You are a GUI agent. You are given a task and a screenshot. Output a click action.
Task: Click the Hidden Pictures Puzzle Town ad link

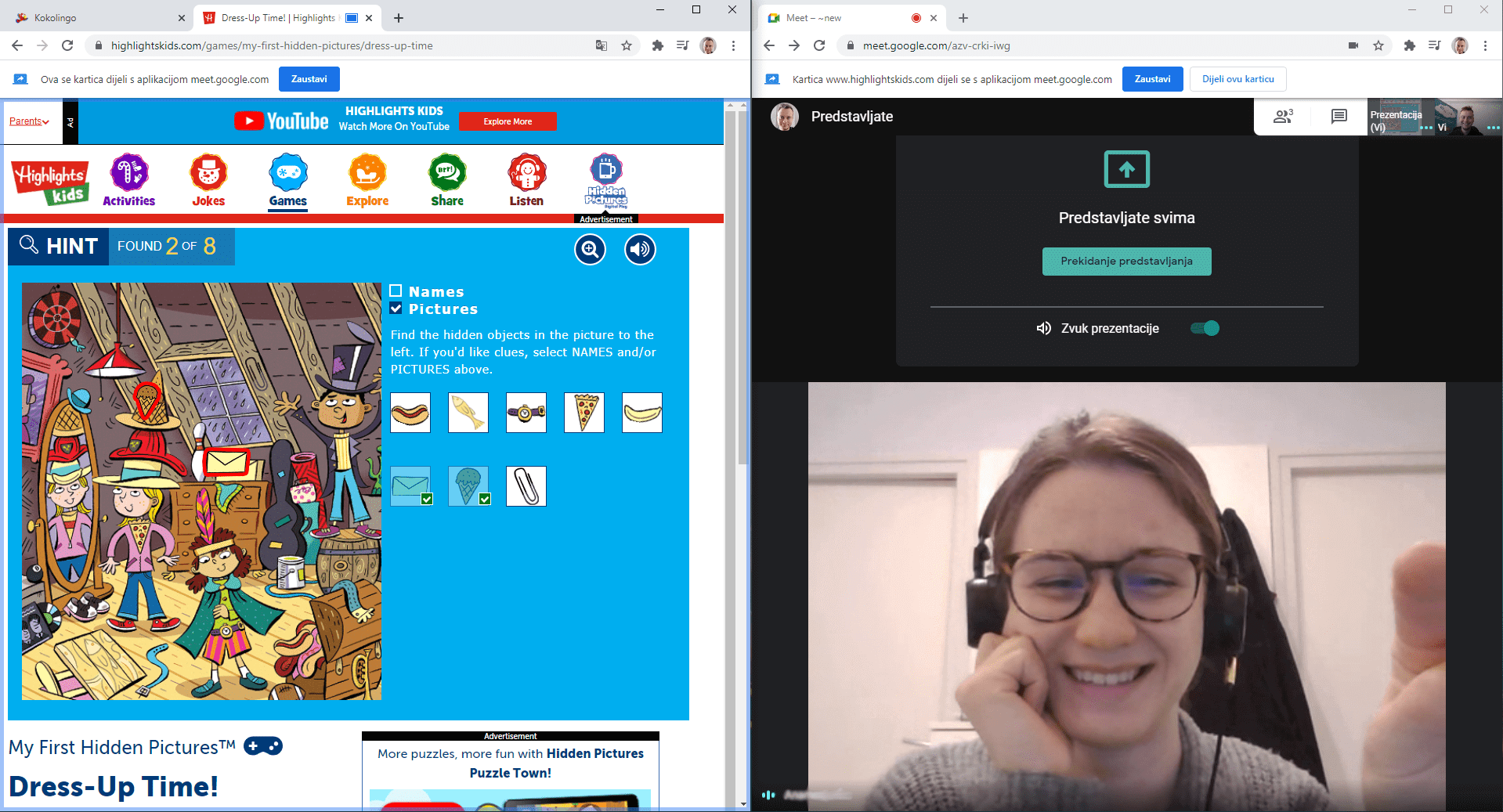(x=511, y=763)
